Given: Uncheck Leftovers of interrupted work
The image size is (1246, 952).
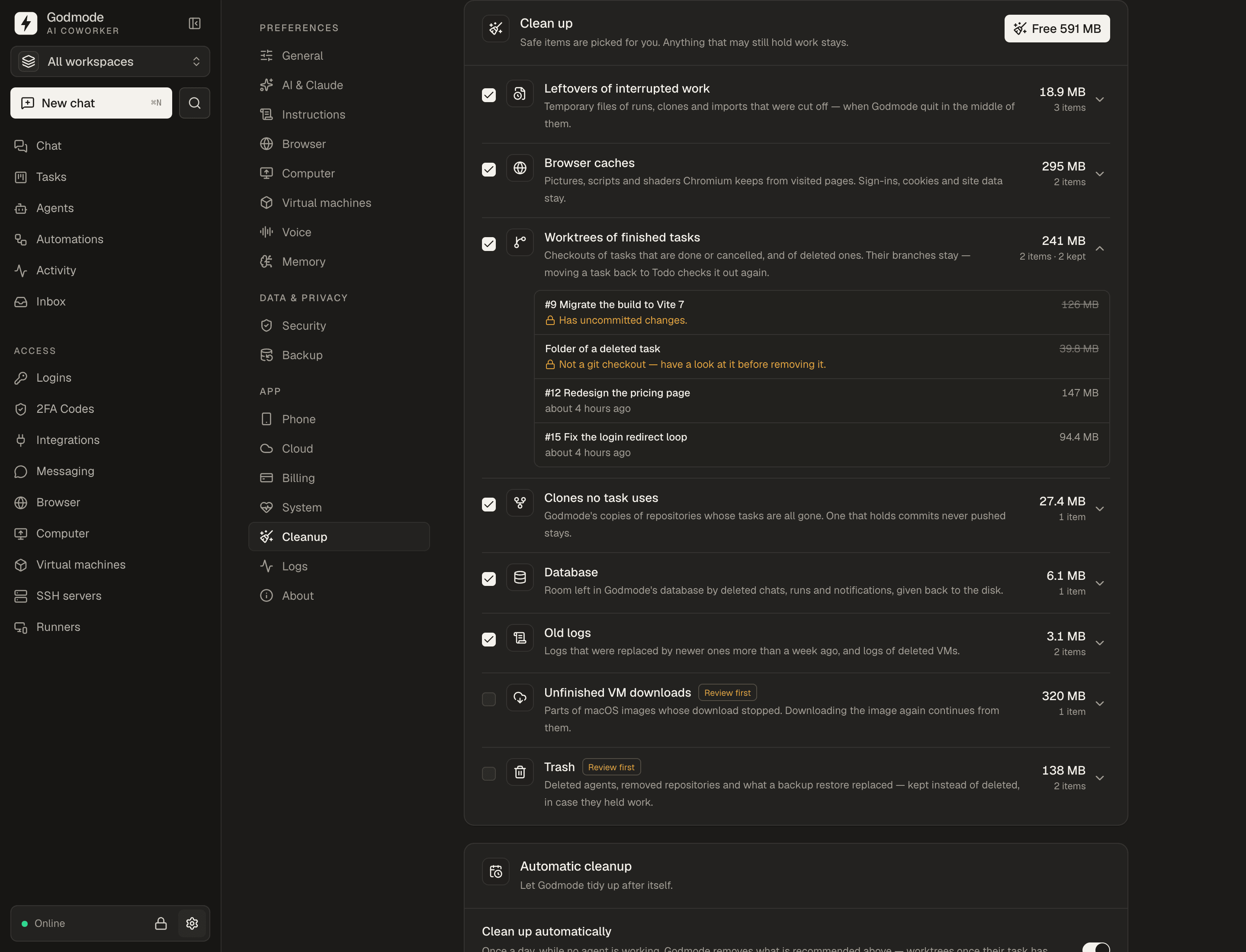Looking at the screenshot, I should click(x=488, y=95).
